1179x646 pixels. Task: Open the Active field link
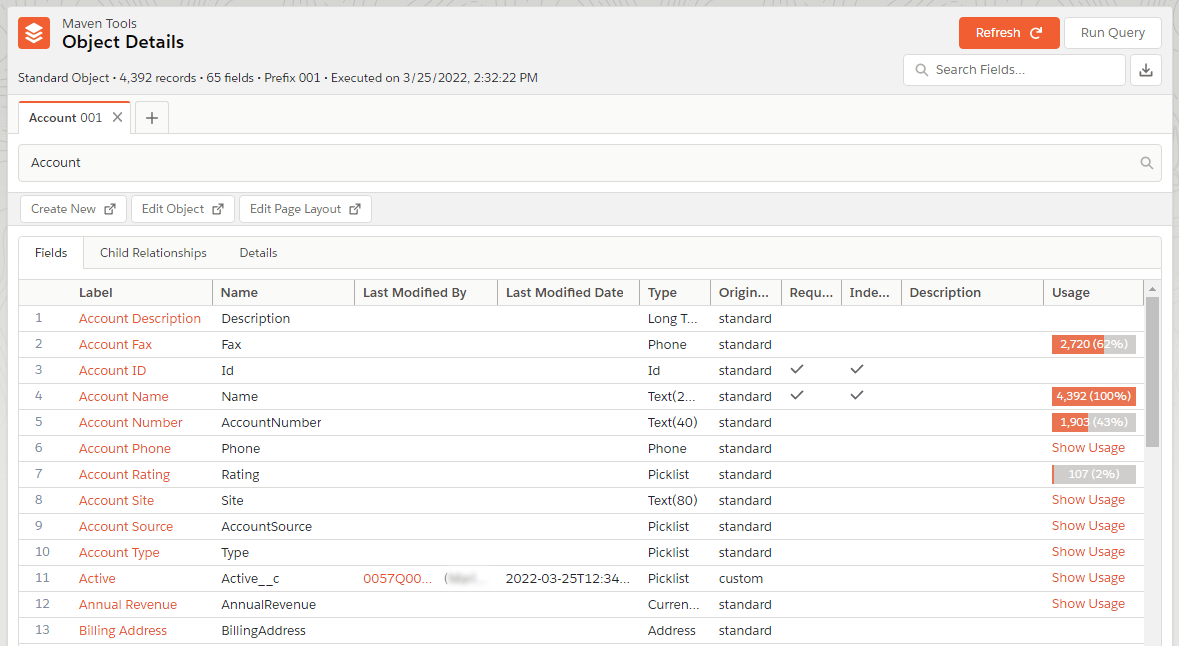tap(97, 578)
